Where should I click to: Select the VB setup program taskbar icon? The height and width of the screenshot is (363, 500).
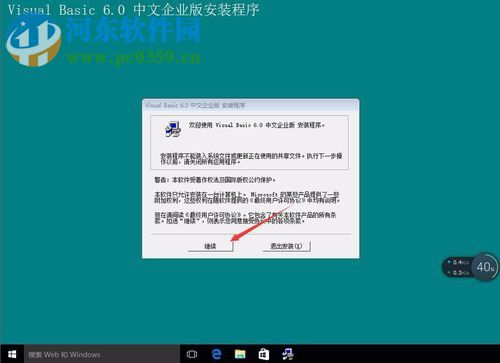coord(287,354)
